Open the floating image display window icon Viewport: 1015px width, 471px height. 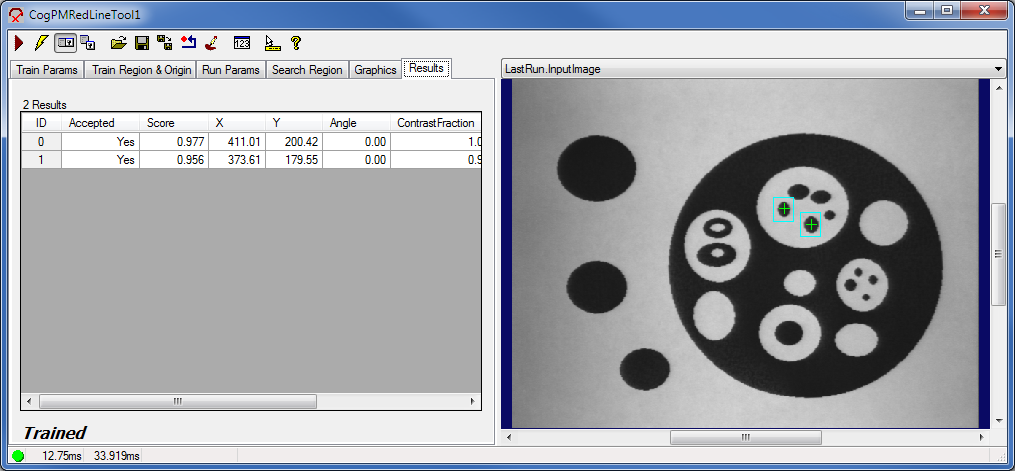click(88, 43)
